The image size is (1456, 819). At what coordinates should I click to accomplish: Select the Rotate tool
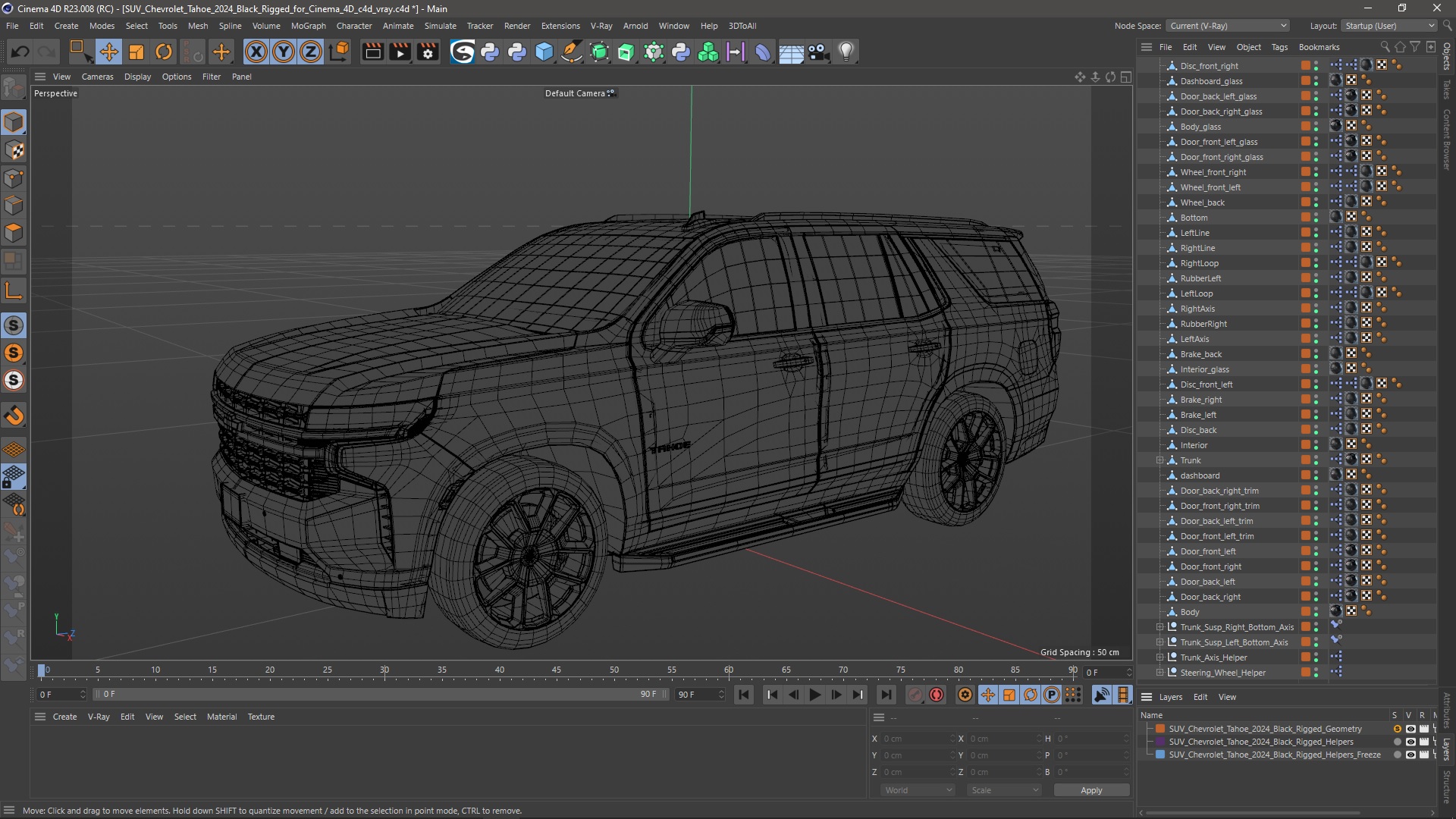(x=164, y=52)
